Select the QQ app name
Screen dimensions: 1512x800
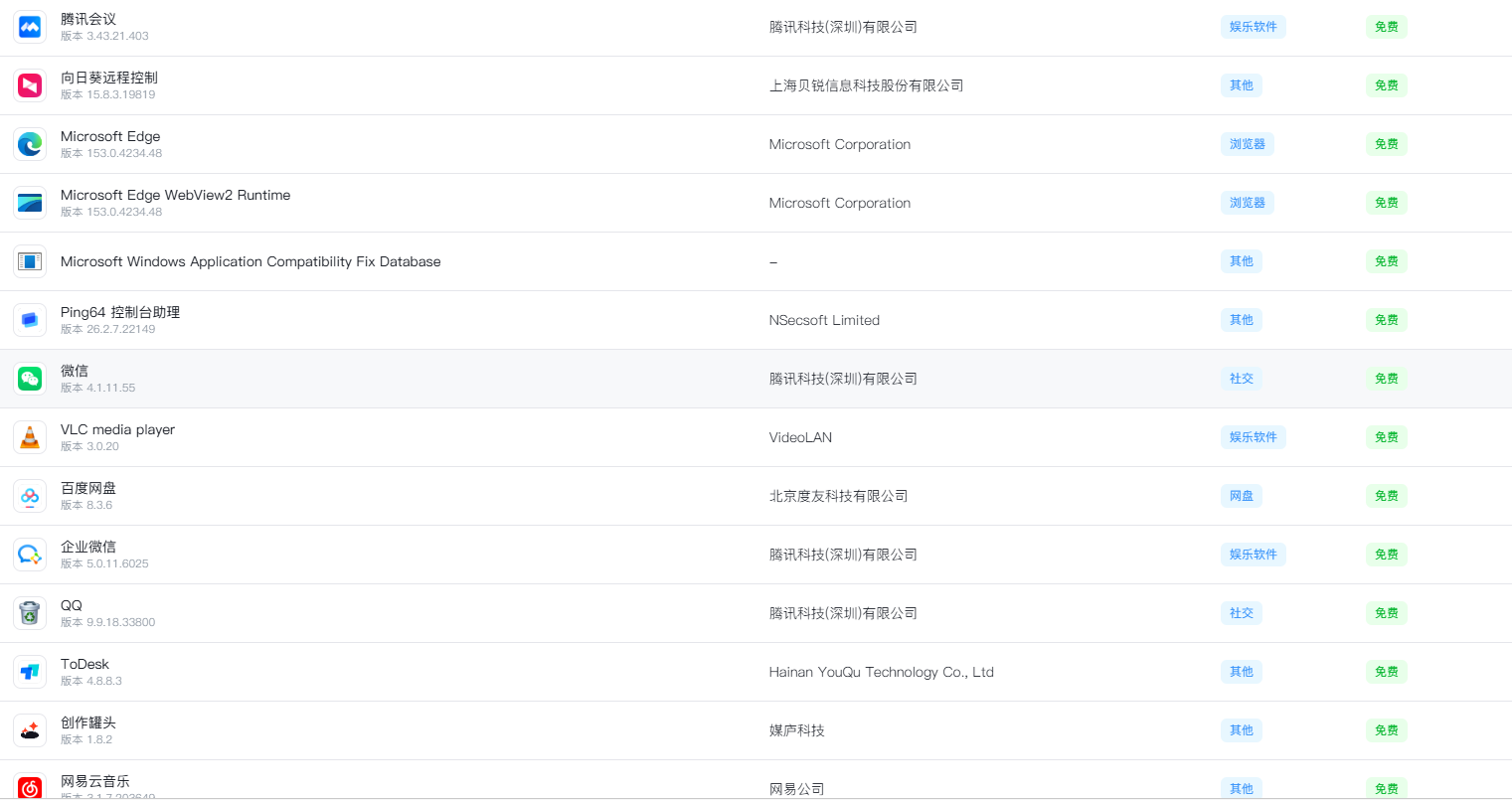(x=72, y=605)
